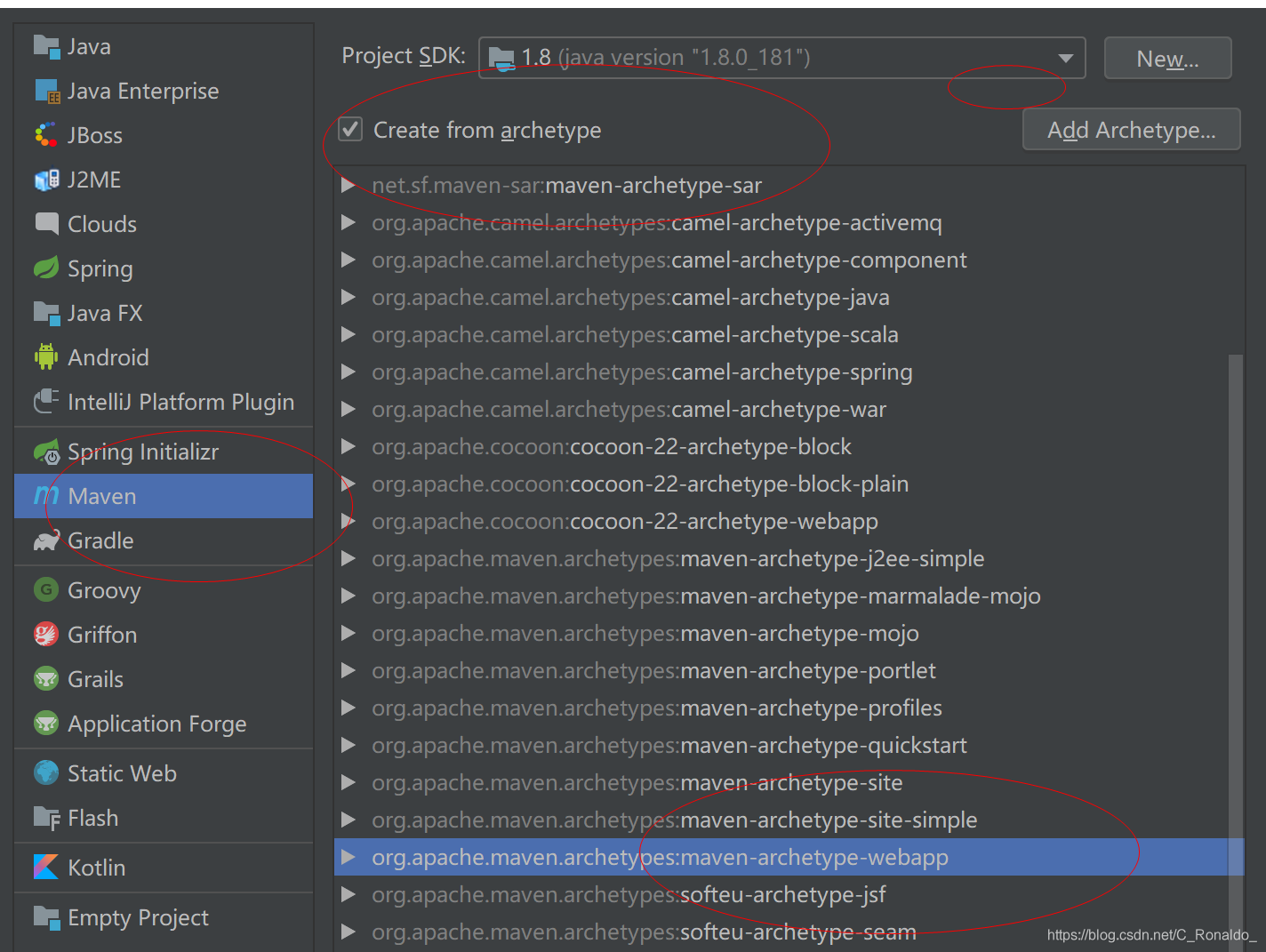Click the SDK folder icon in combo box
This screenshot has height=952, width=1266.
click(502, 59)
